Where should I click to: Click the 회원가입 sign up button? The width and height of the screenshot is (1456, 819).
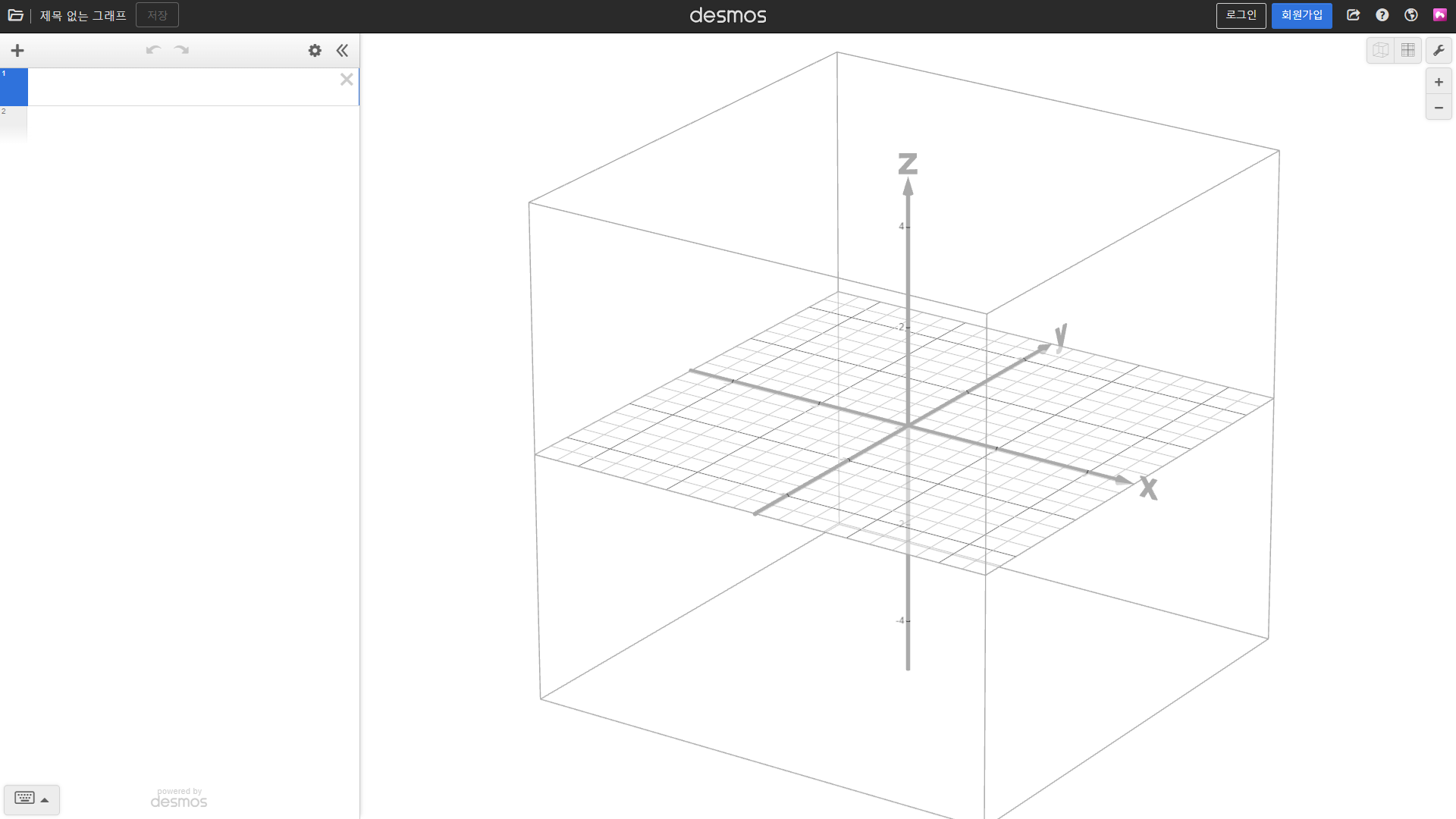pos(1301,15)
